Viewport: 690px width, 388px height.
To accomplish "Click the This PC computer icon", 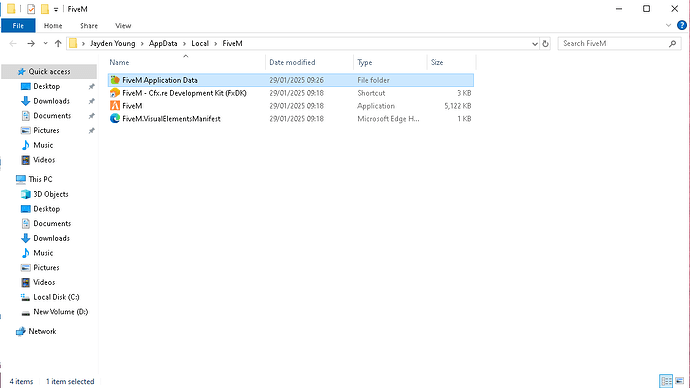I will (20, 179).
